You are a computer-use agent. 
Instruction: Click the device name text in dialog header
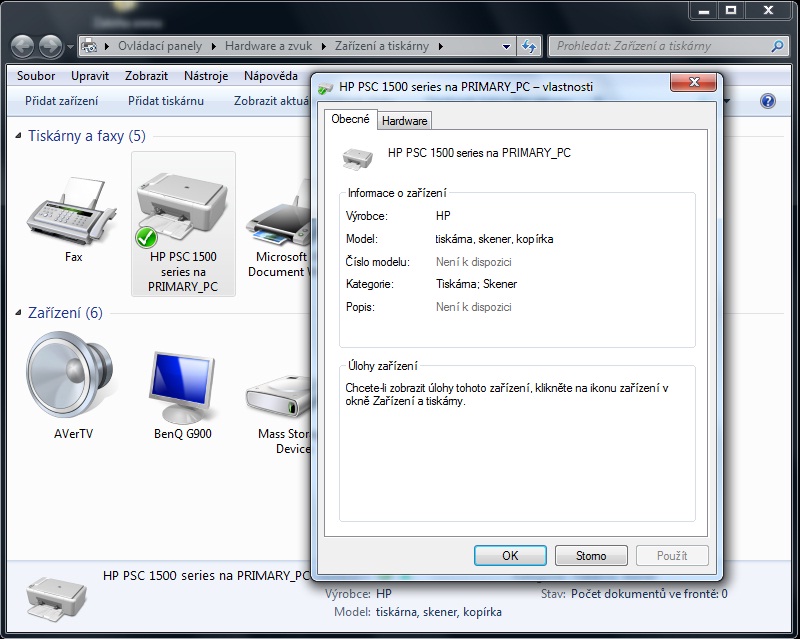click(479, 153)
